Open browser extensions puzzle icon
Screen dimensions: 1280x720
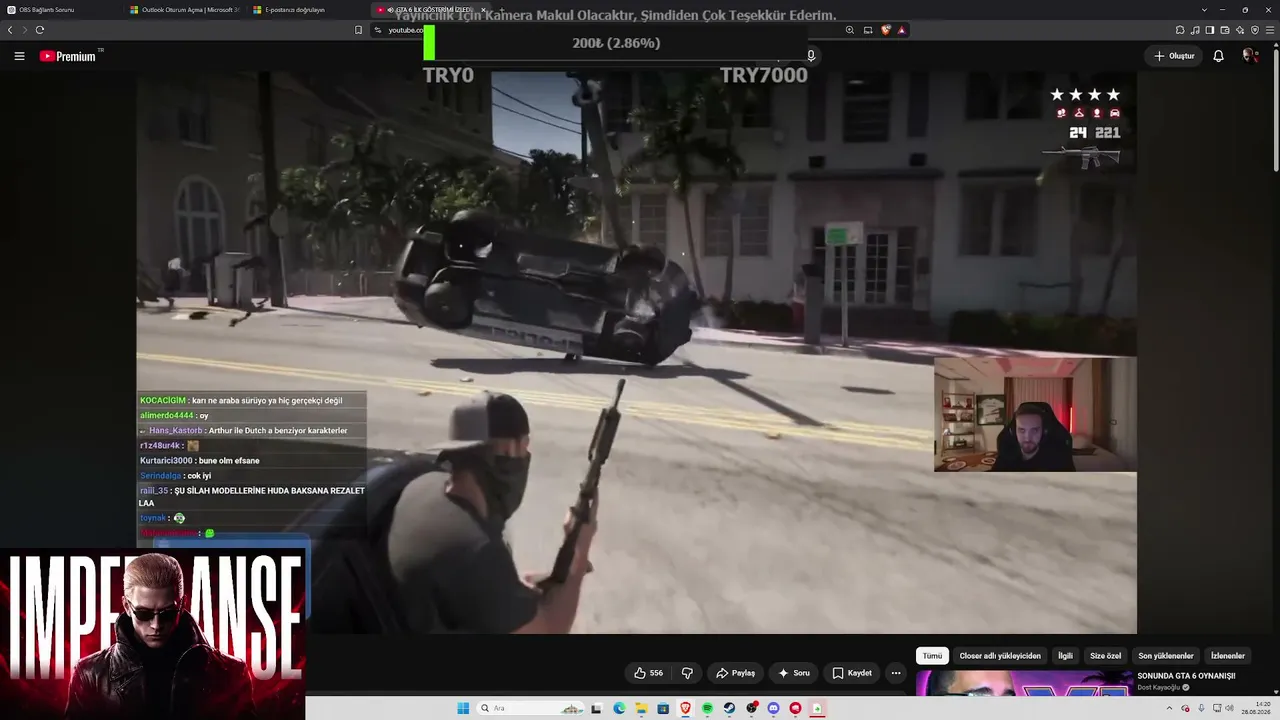click(1180, 30)
